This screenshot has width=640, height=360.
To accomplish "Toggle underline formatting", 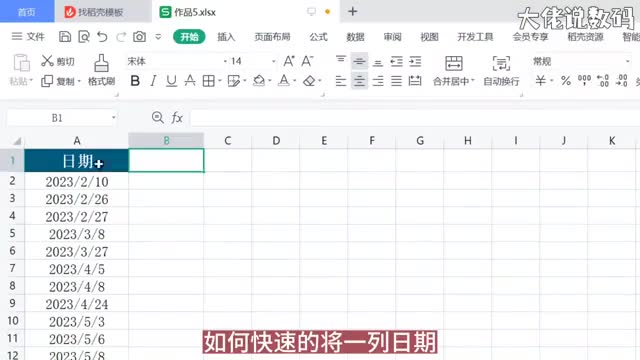I will tap(171, 81).
